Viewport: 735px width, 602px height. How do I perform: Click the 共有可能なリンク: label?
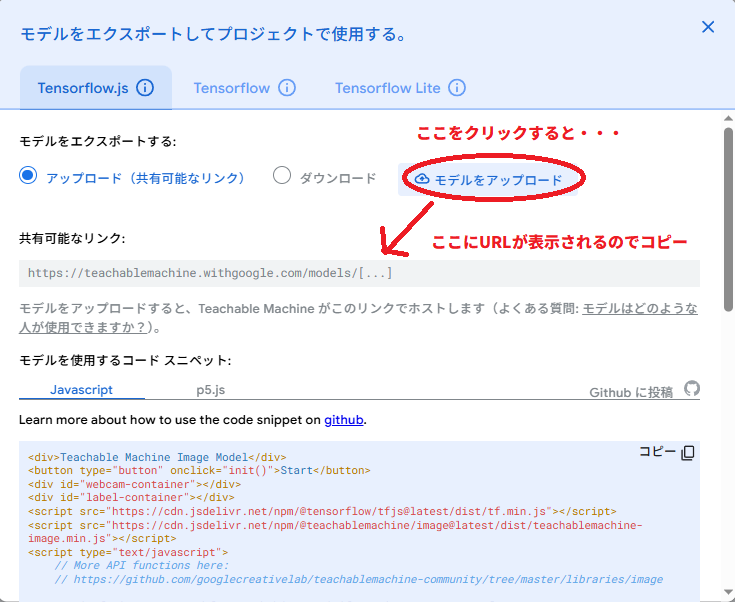point(72,238)
